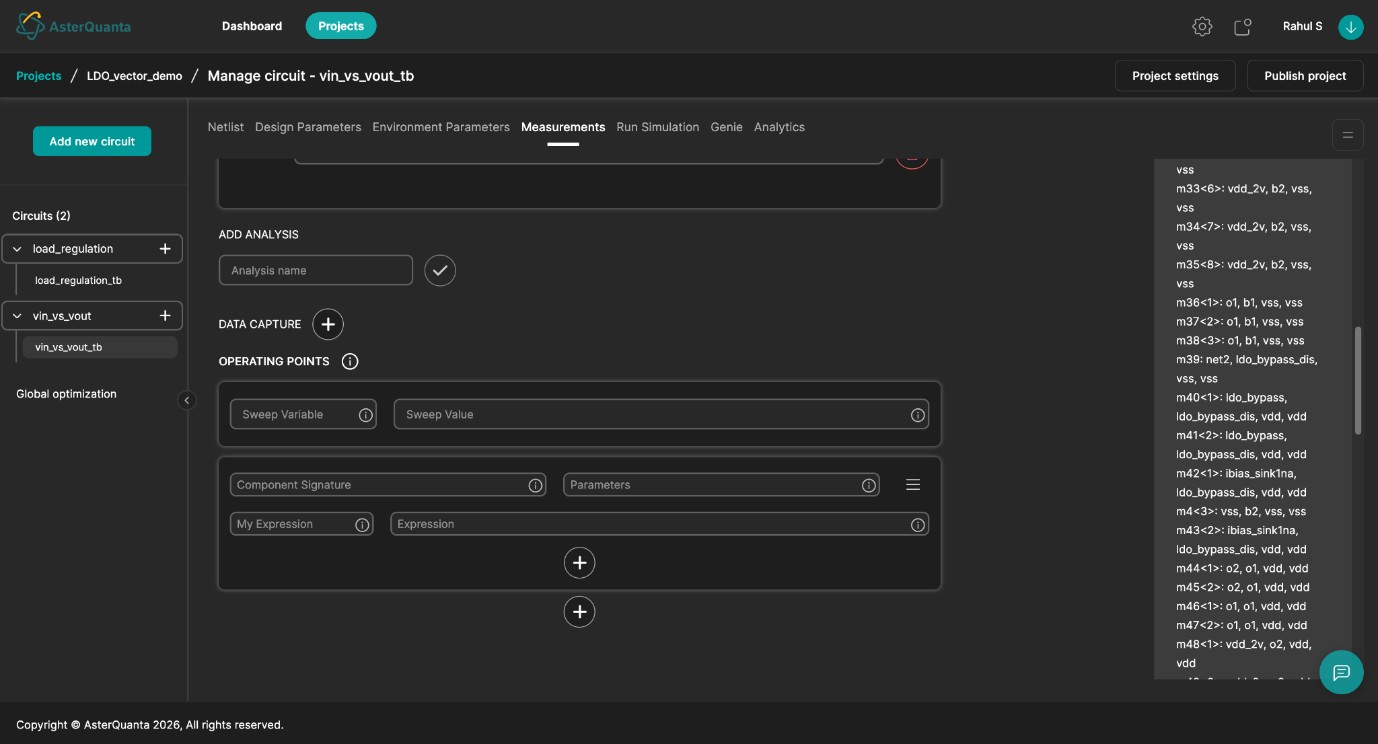Click the Publish project button
This screenshot has height=744, width=1378.
(1305, 76)
